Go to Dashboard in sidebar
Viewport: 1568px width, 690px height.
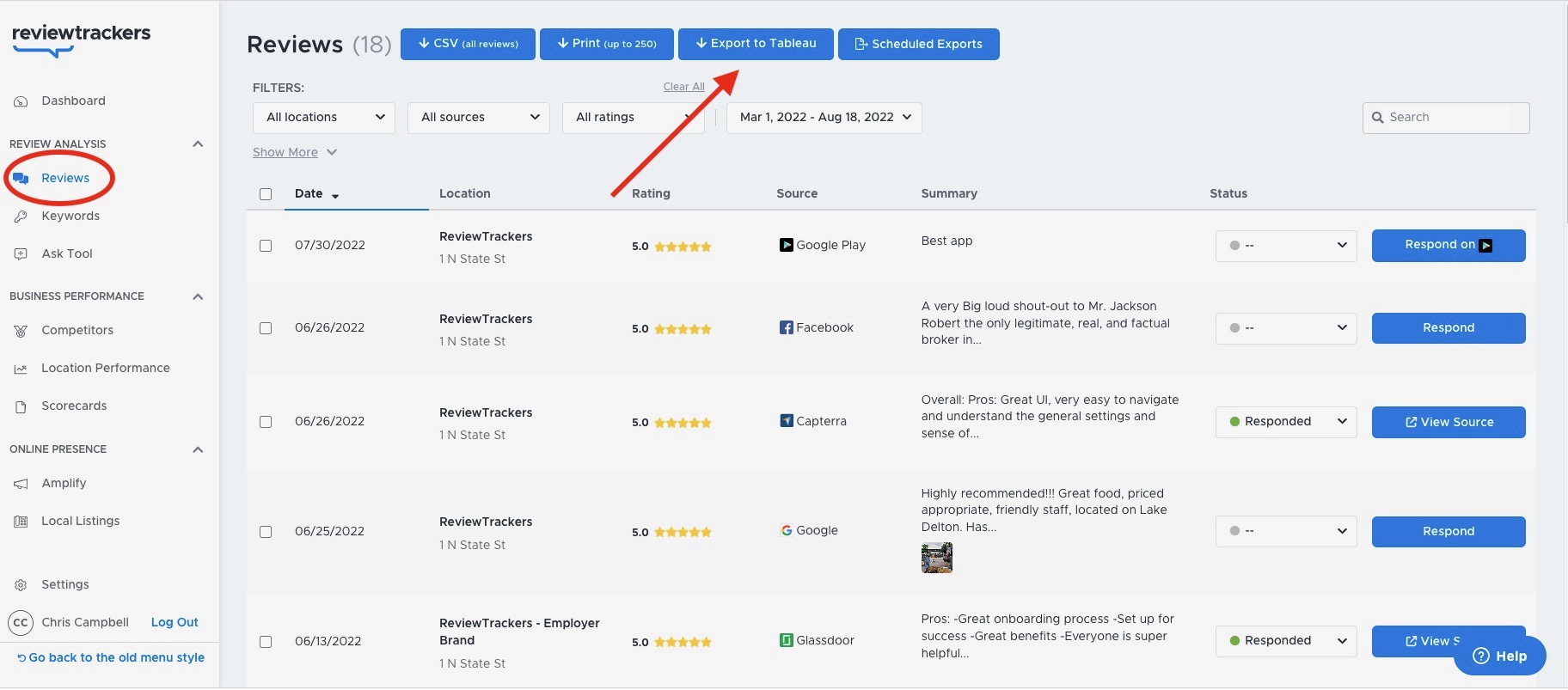click(73, 101)
